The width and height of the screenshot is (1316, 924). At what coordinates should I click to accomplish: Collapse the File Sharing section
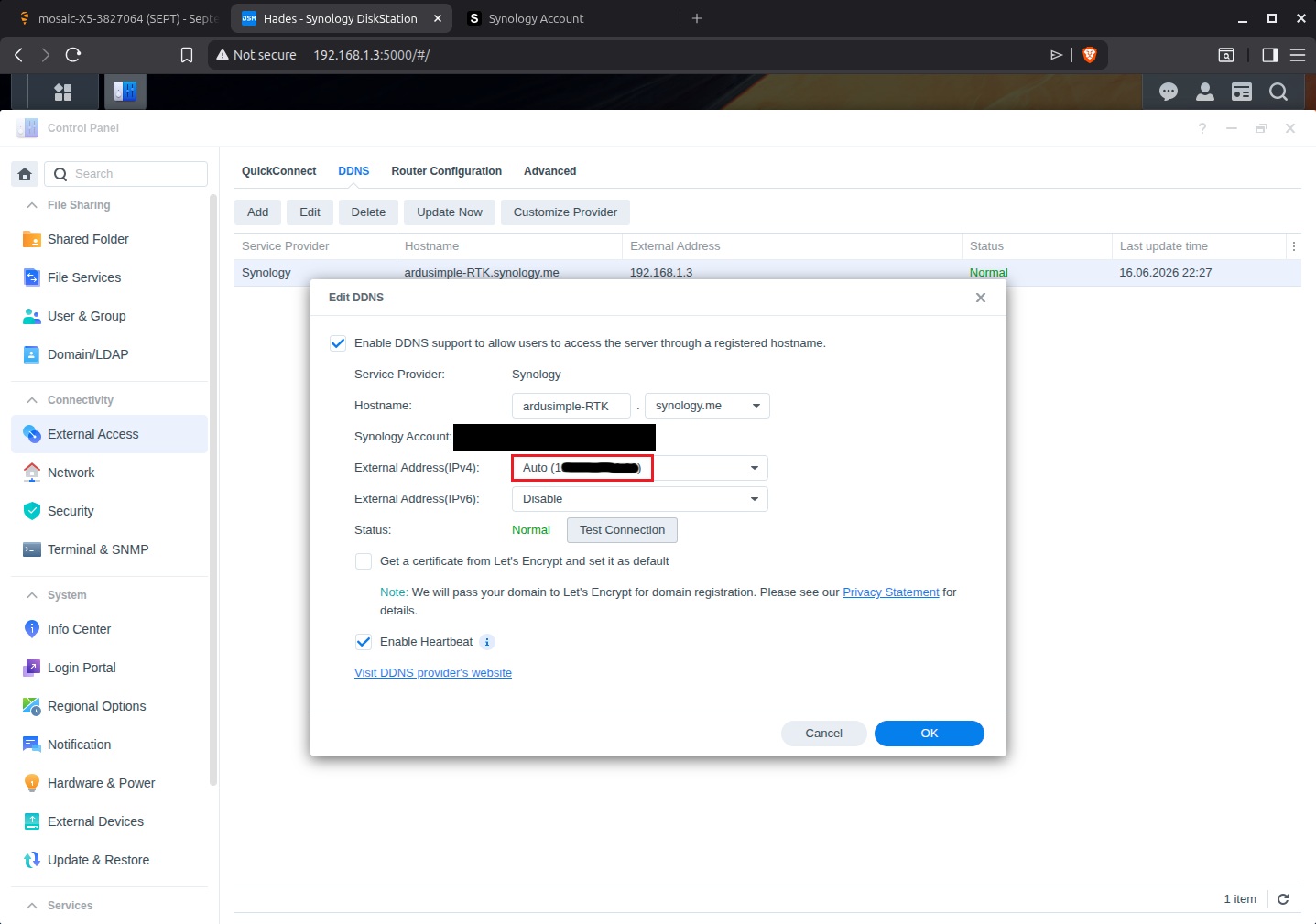(32, 205)
